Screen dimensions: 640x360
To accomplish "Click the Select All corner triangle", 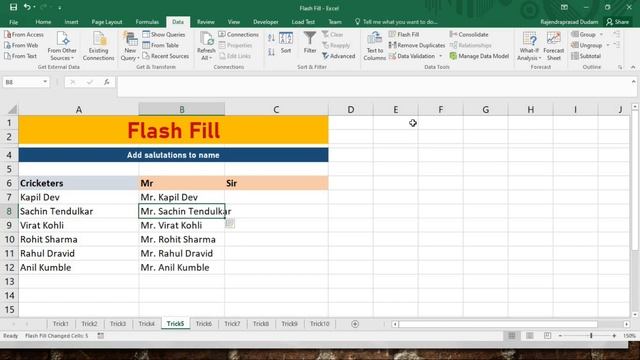I will pyautogui.click(x=12, y=109).
